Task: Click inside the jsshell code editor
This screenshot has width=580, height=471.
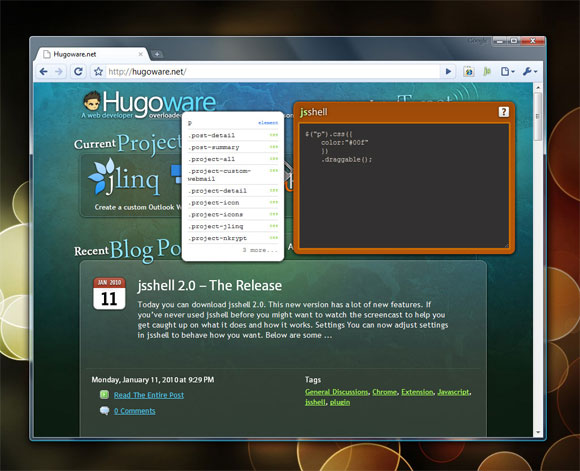Action: coord(404,185)
